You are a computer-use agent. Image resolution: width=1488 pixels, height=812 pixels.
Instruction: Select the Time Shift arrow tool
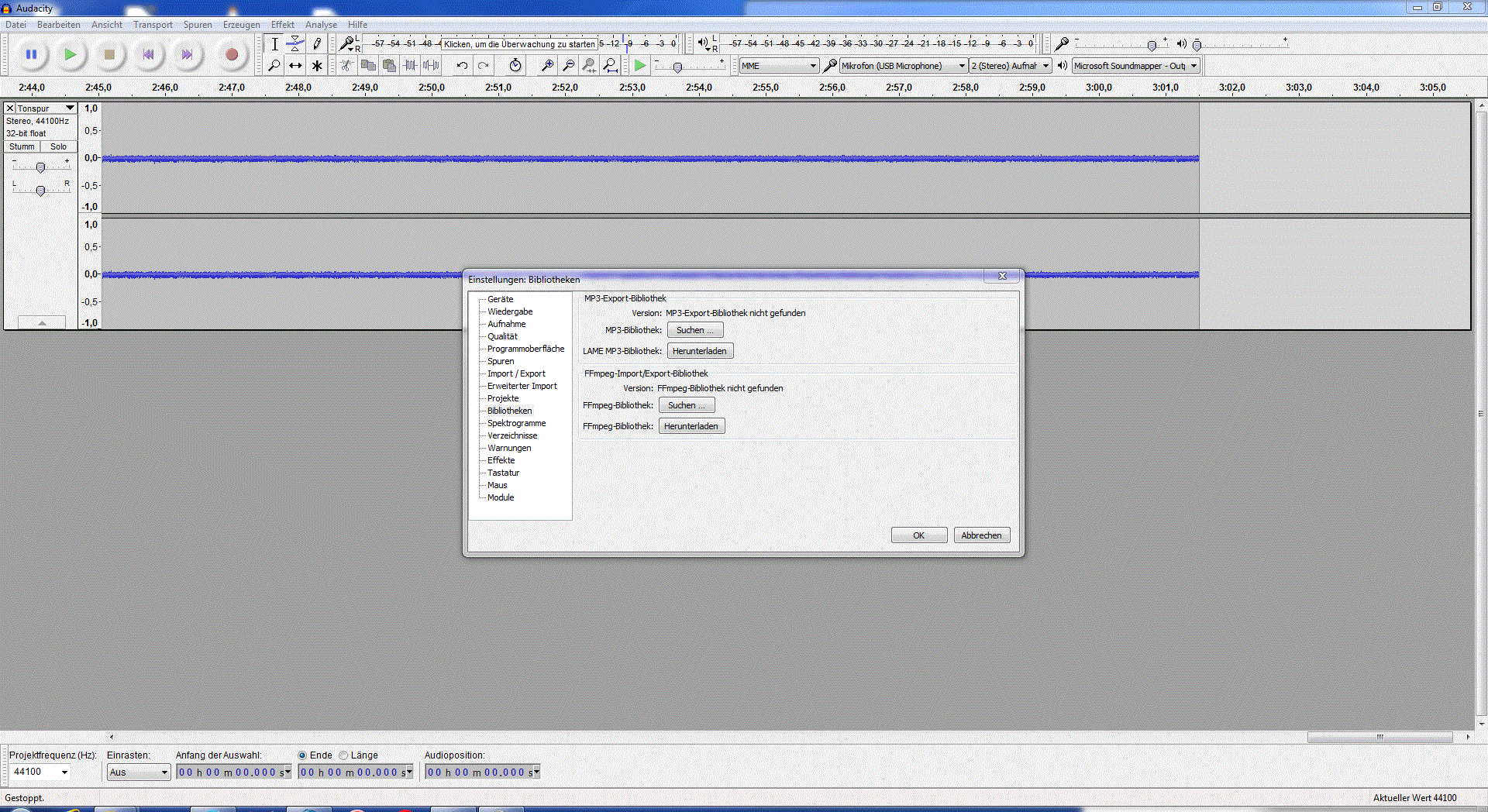pyautogui.click(x=295, y=66)
